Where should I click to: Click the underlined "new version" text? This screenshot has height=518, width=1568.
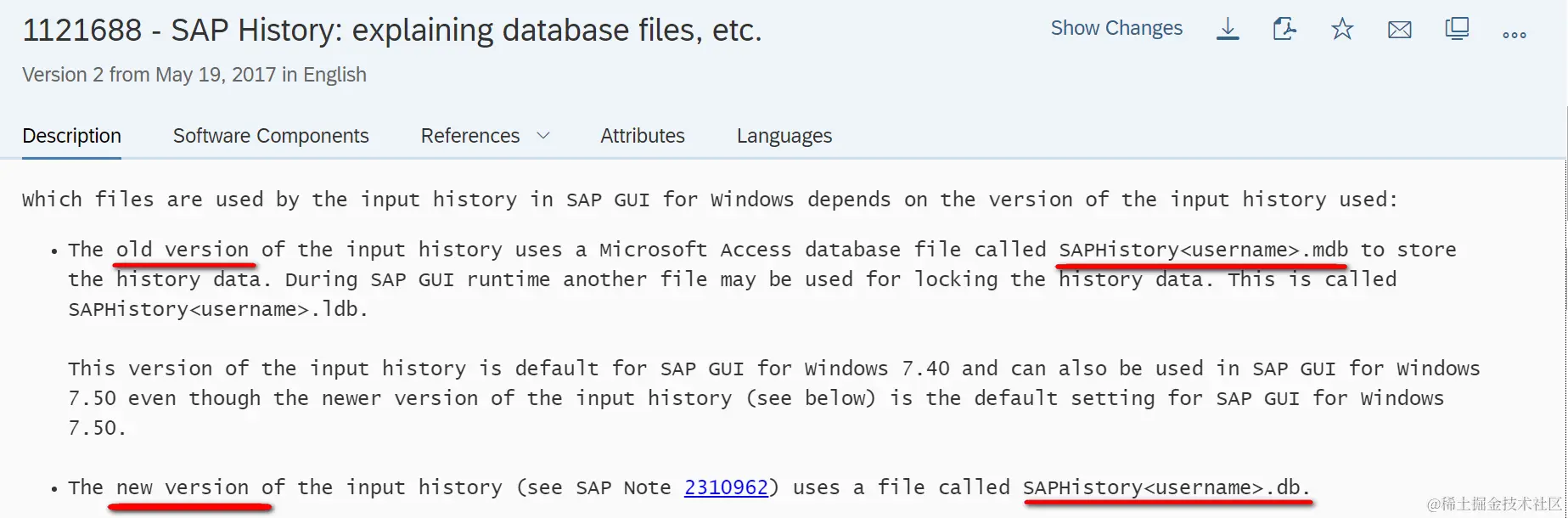(x=183, y=487)
